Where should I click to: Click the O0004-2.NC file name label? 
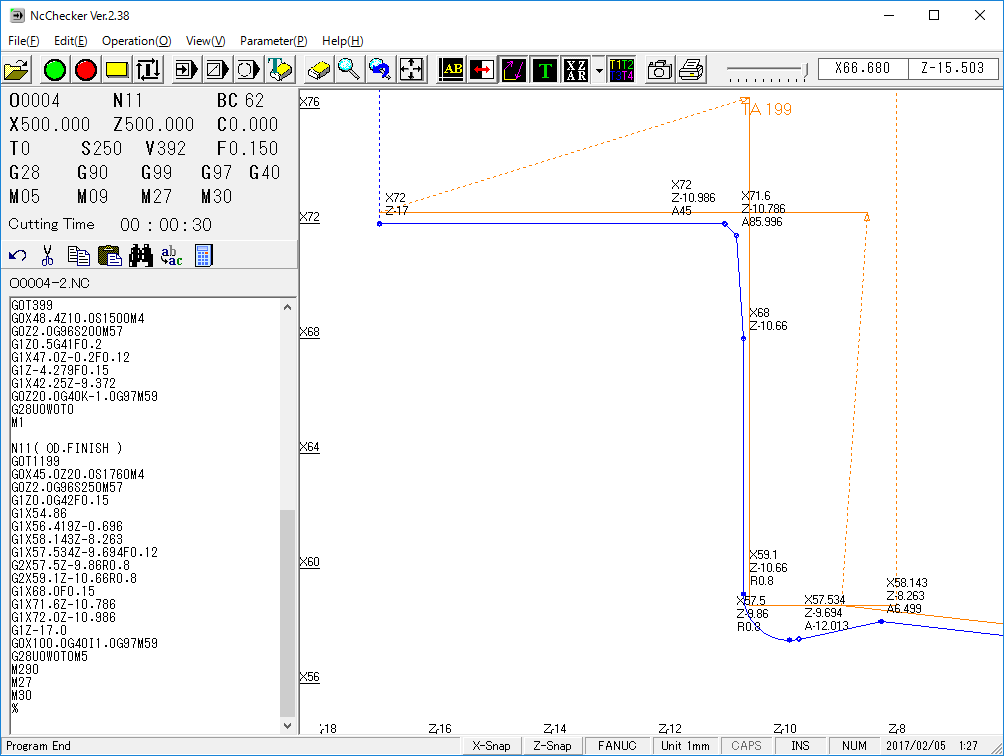point(49,284)
